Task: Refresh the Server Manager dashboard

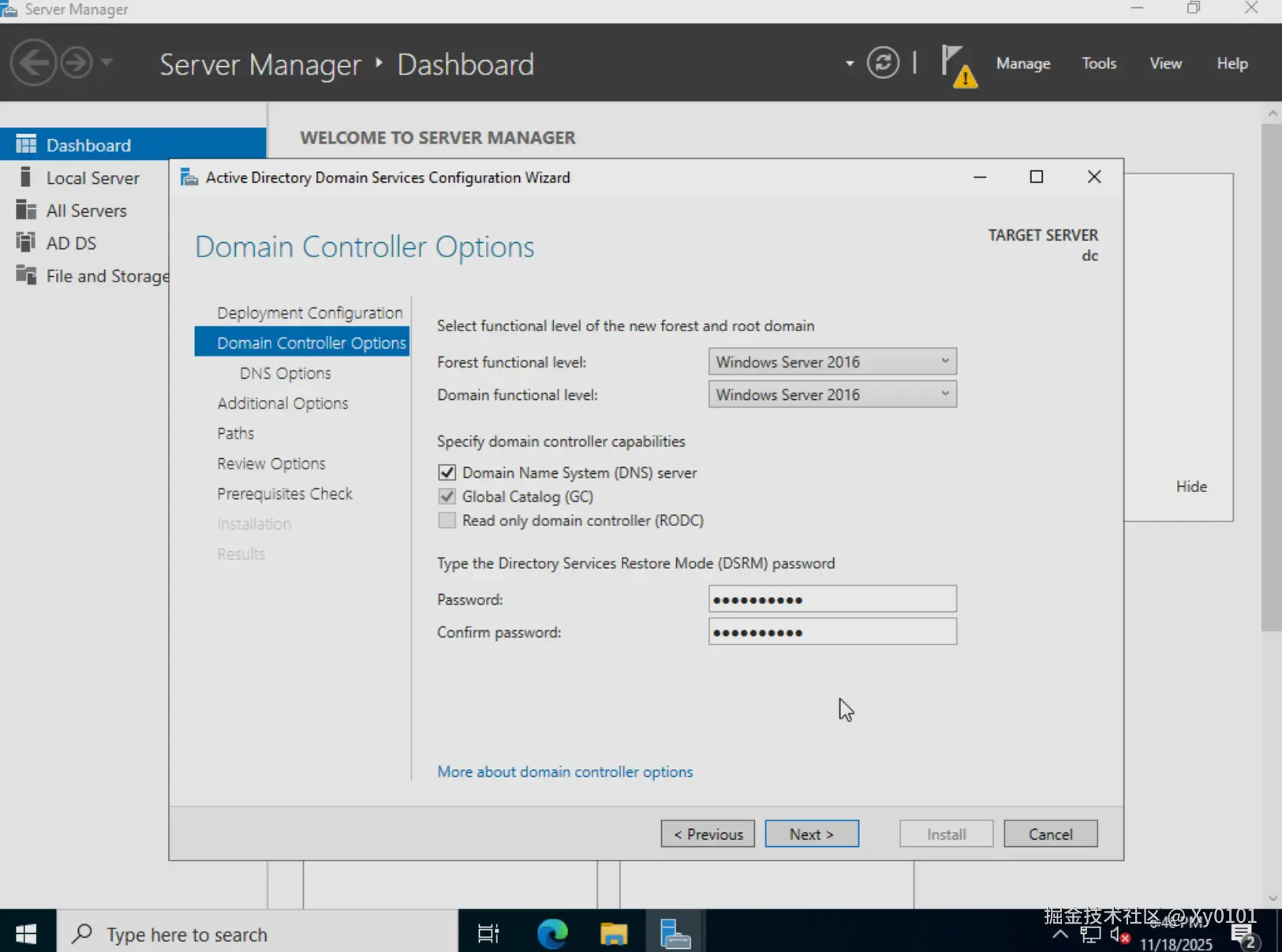Action: coord(883,63)
